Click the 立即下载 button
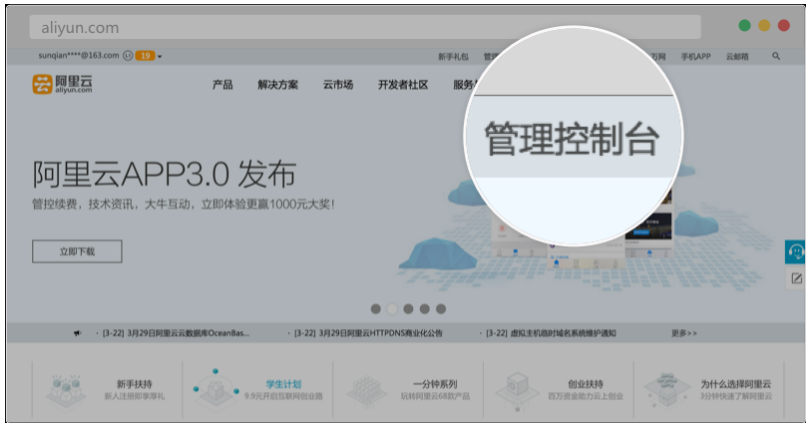Viewport: 806px width, 423px height. click(x=77, y=252)
